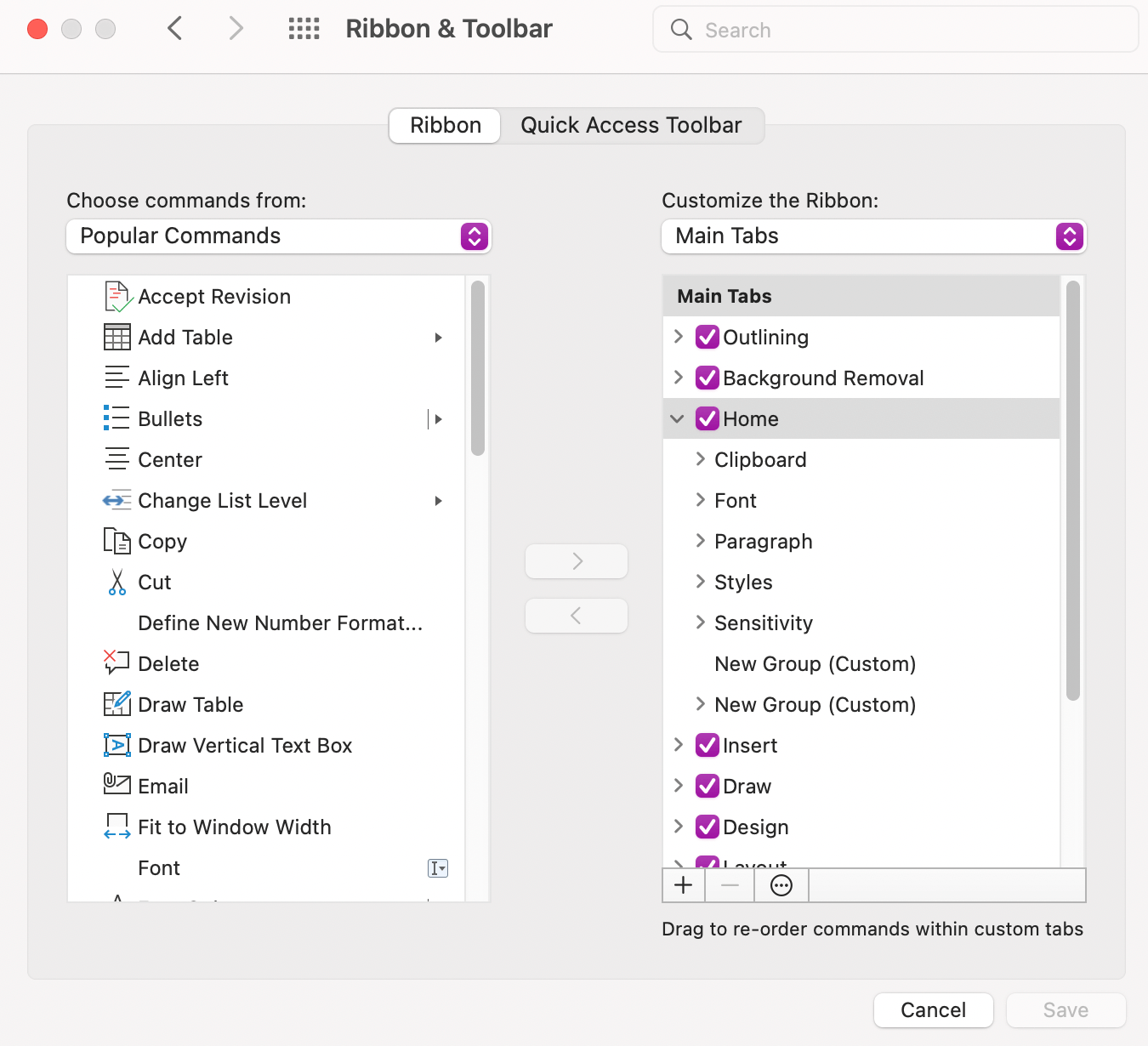Click the Align Left icon
Screen dimensions: 1148x1046
(117, 378)
